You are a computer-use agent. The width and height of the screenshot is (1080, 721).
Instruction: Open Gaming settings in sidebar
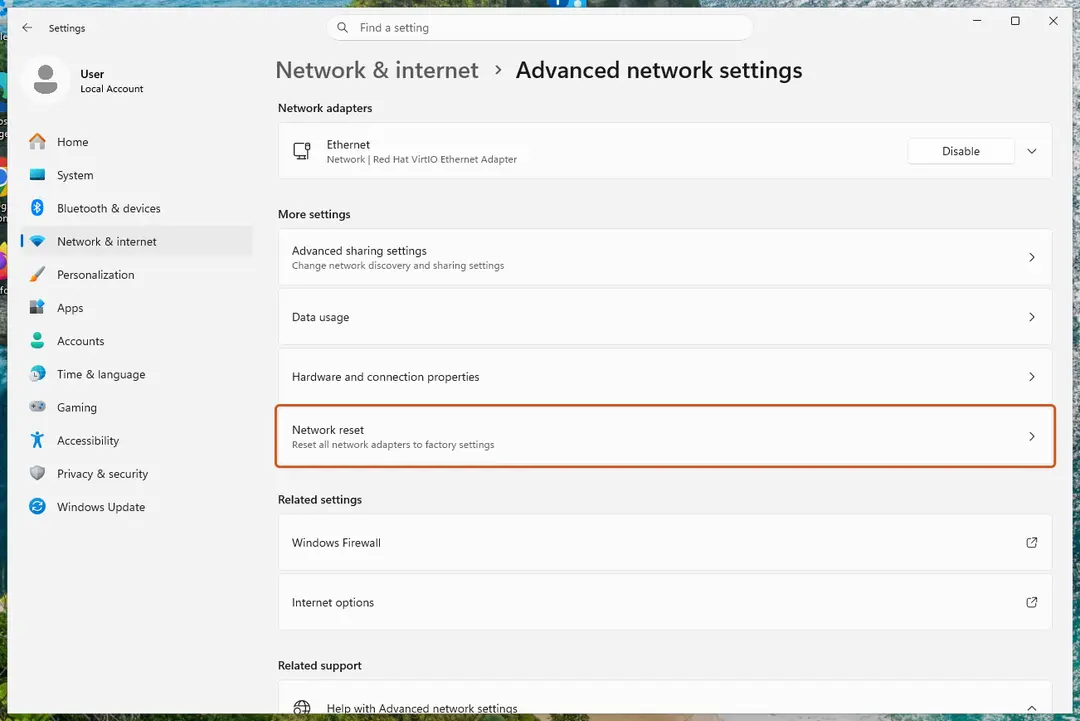pyautogui.click(x=136, y=407)
